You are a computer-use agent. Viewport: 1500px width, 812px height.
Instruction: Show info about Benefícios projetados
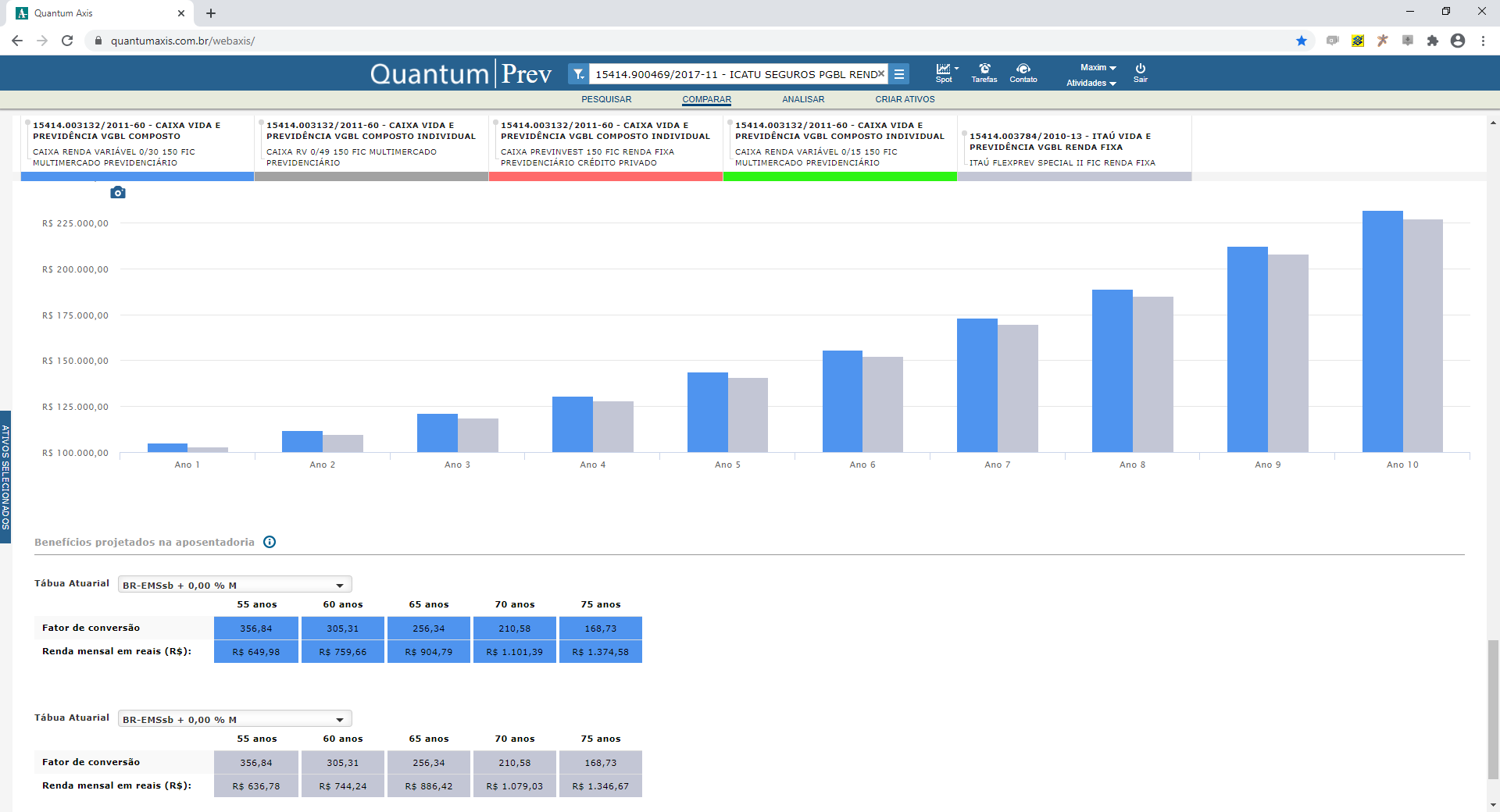pyautogui.click(x=270, y=542)
